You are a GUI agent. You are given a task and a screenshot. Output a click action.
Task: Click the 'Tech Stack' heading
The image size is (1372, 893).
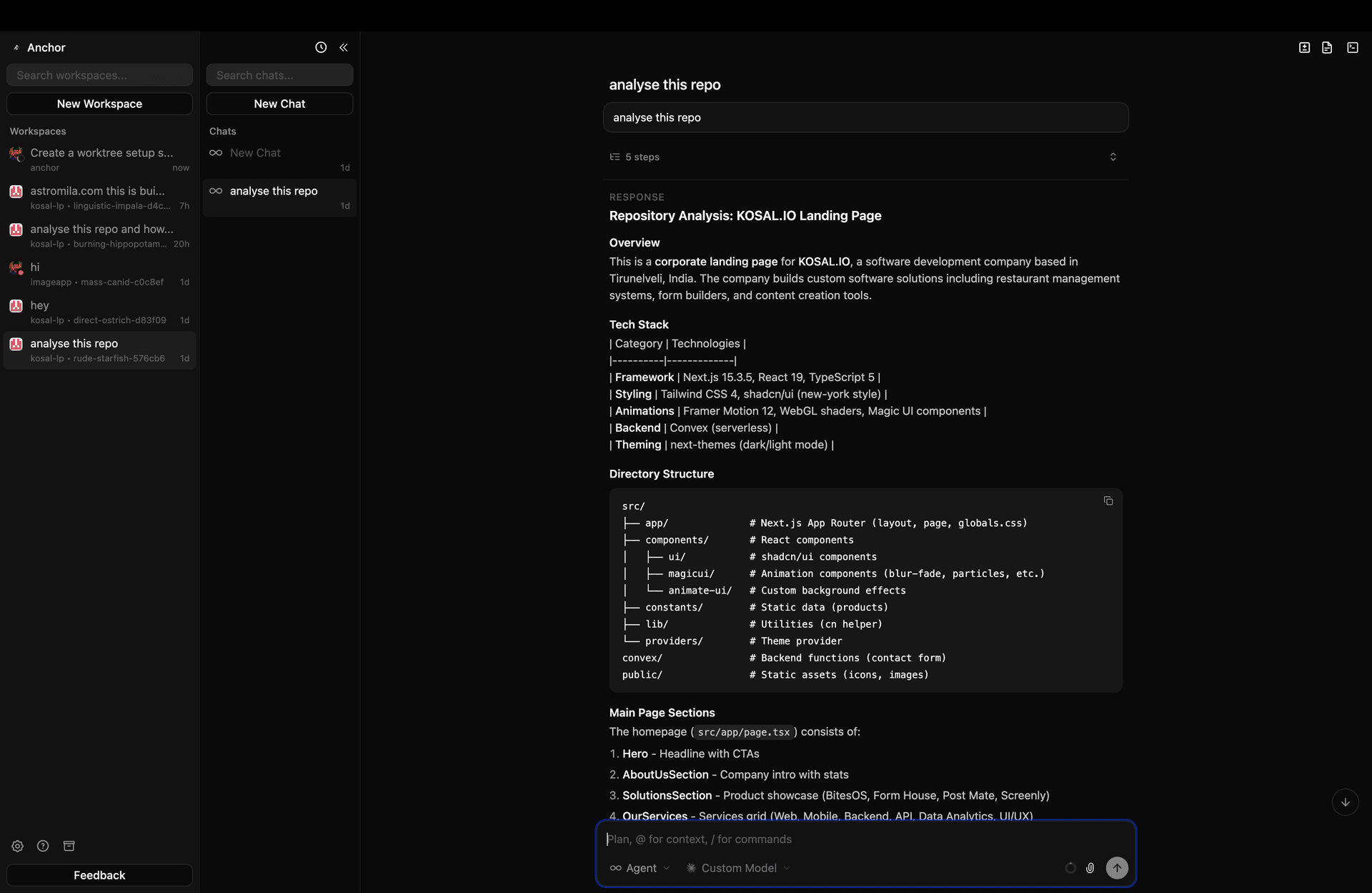click(x=639, y=325)
